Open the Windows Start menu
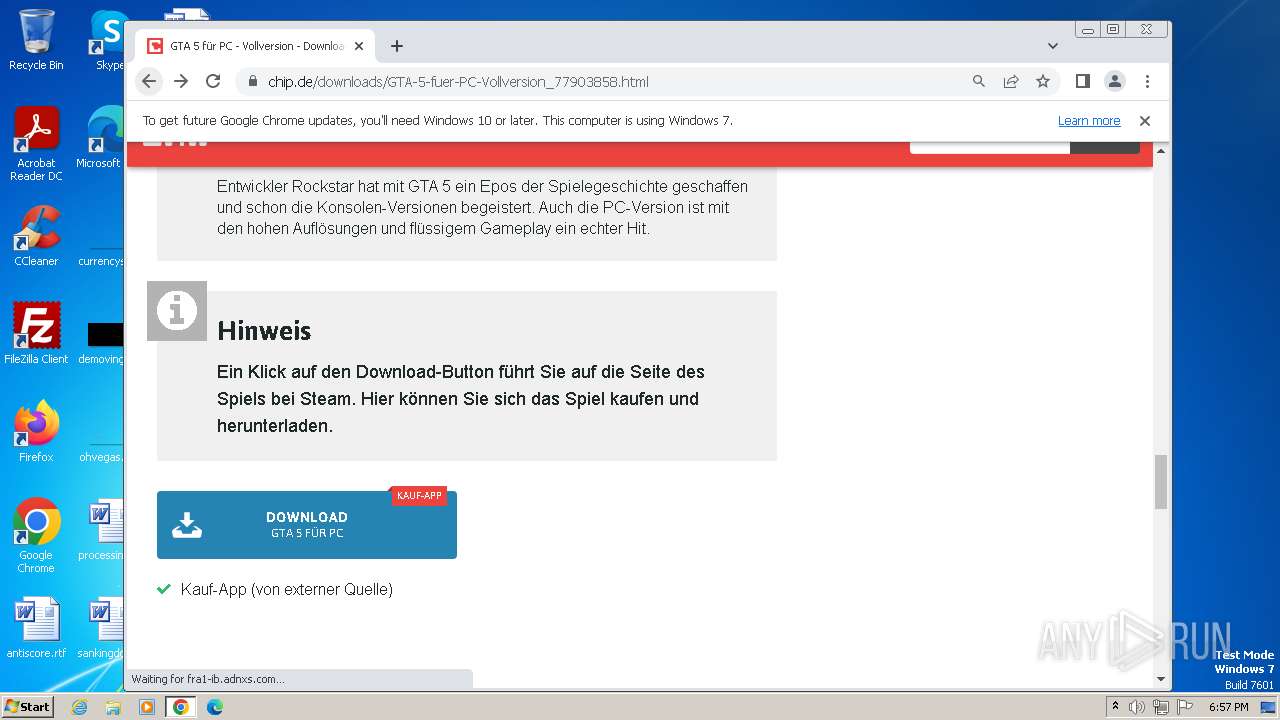The height and width of the screenshot is (720, 1280). (27, 706)
